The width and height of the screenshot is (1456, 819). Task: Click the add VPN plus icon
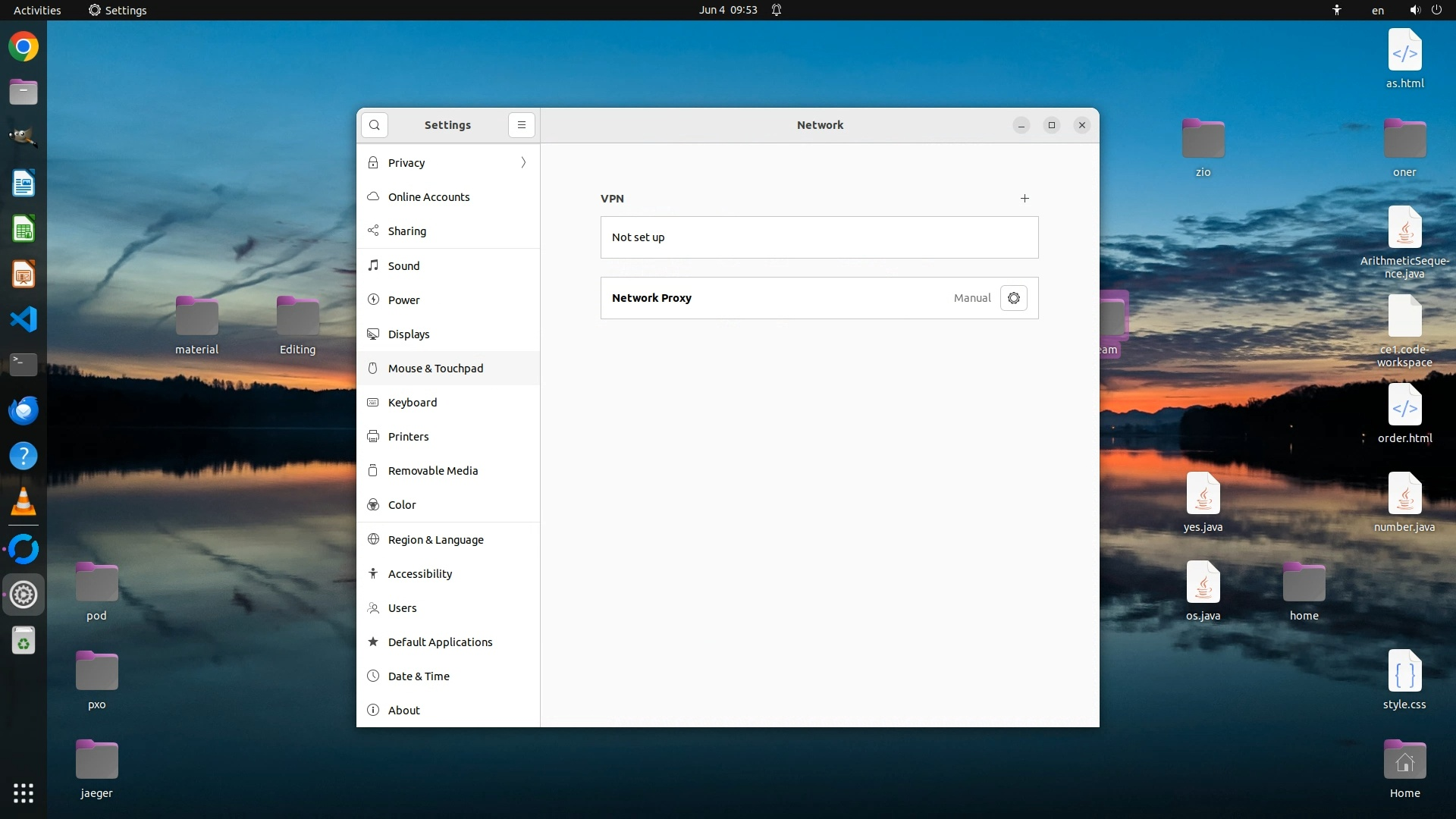point(1025,199)
